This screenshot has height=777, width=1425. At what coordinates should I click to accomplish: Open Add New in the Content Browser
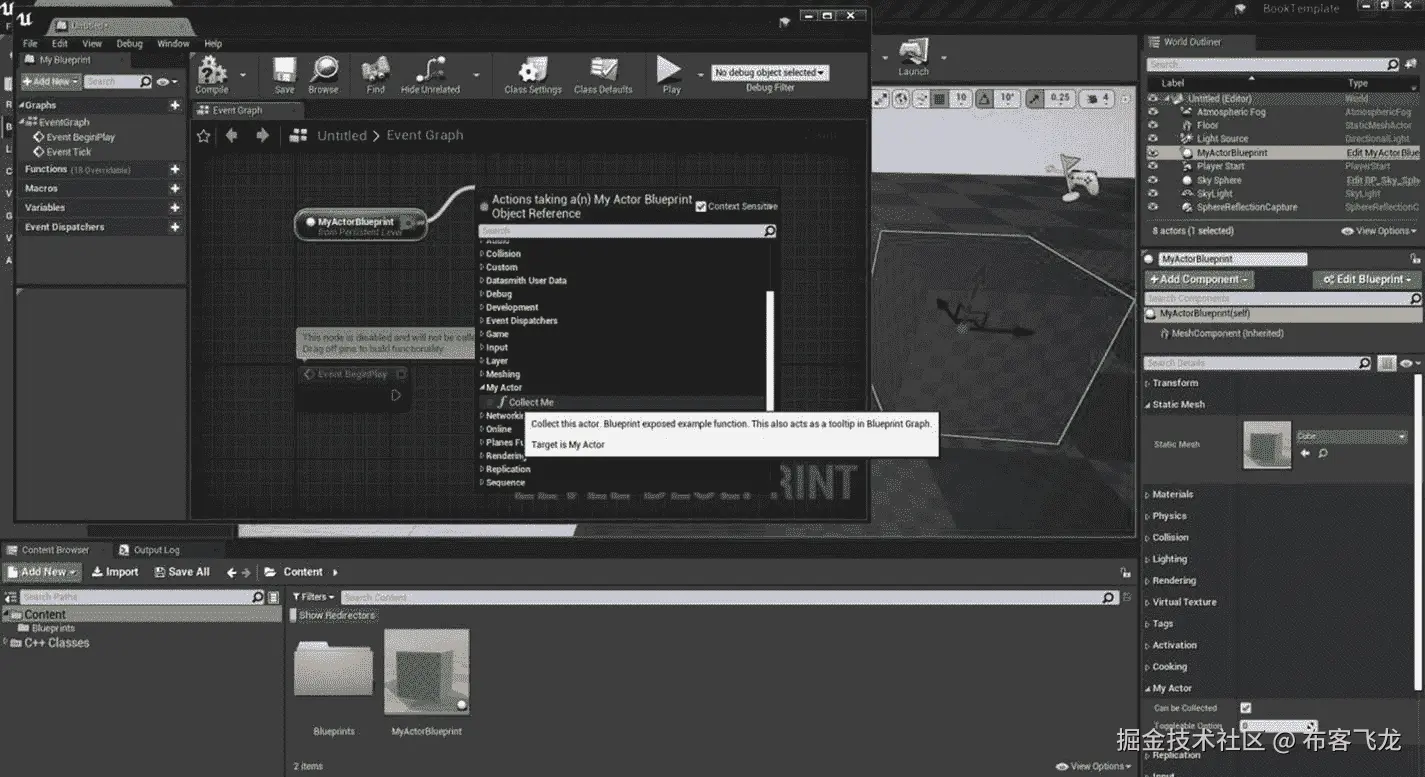(x=41, y=572)
